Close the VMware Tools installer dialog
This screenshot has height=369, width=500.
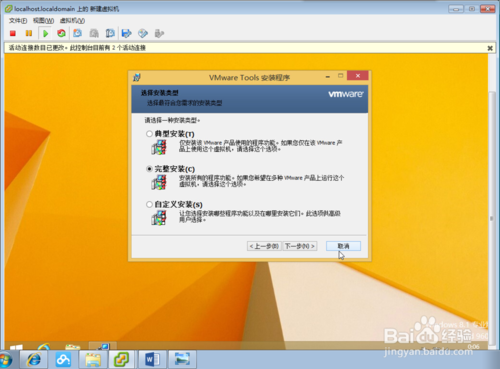pyautogui.click(x=358, y=76)
